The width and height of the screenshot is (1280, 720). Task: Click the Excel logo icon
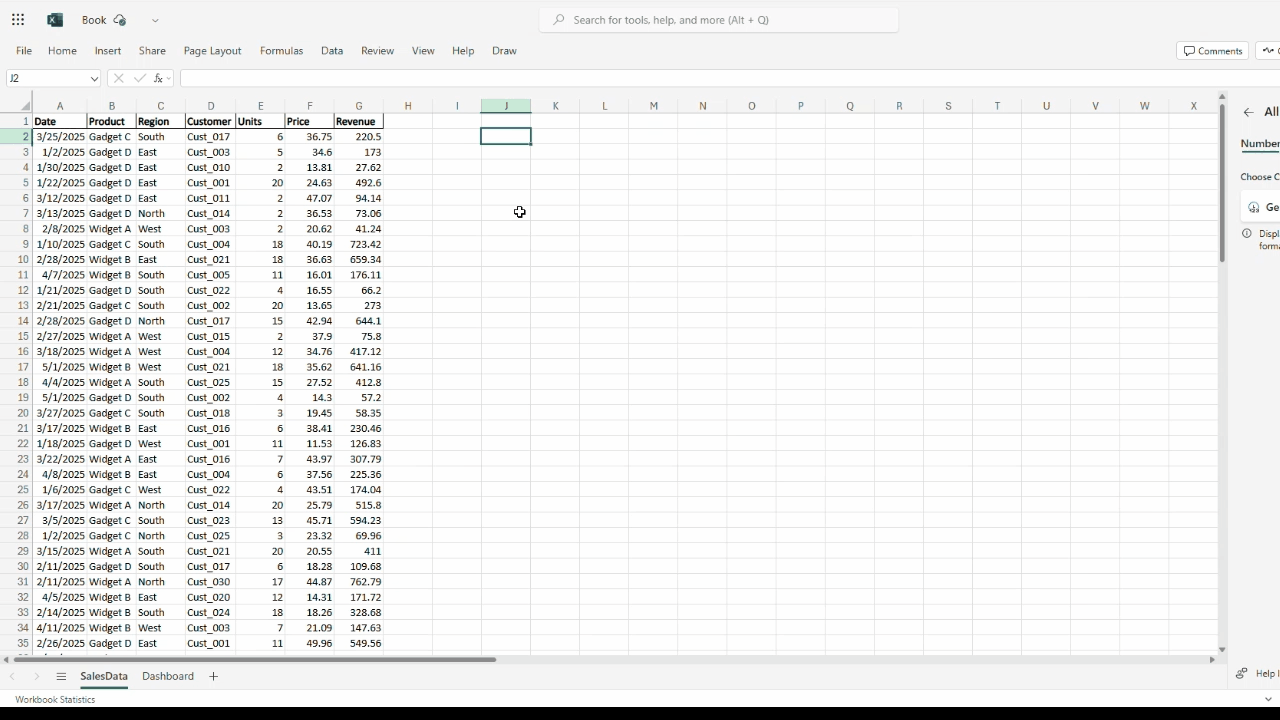coord(55,20)
